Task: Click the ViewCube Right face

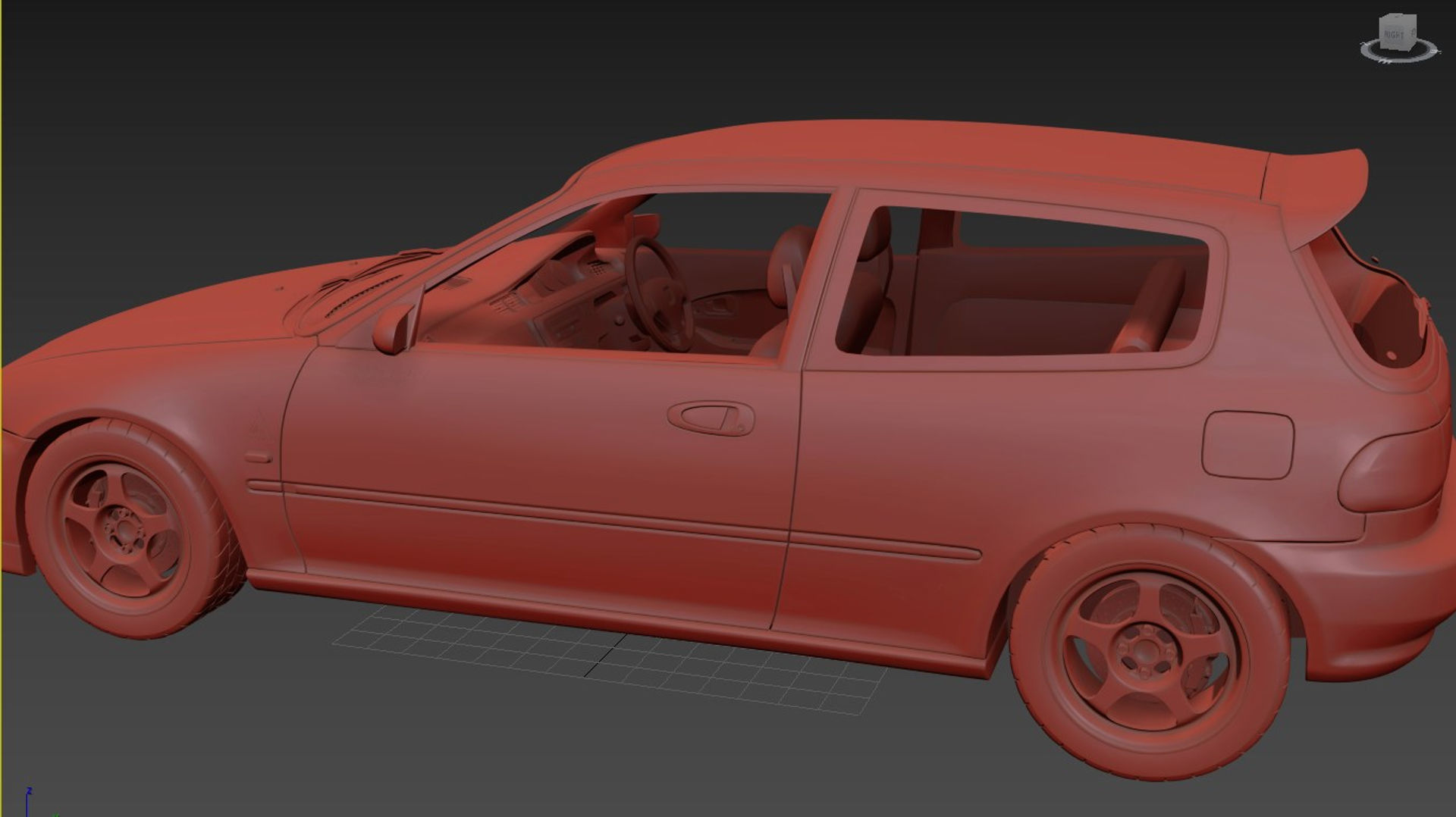Action: coord(1393,34)
